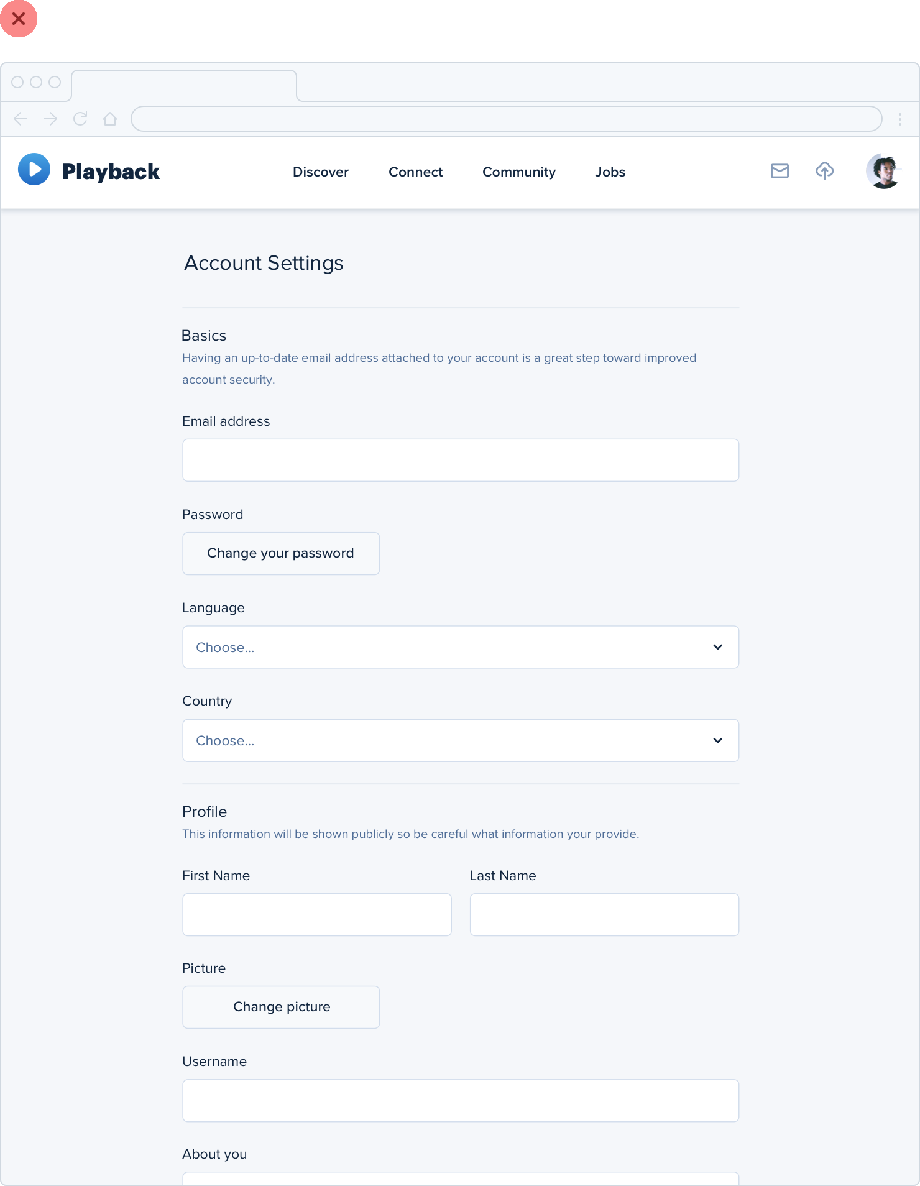This screenshot has width=920, height=1186.
Task: Click the browser home icon
Action: 110,119
